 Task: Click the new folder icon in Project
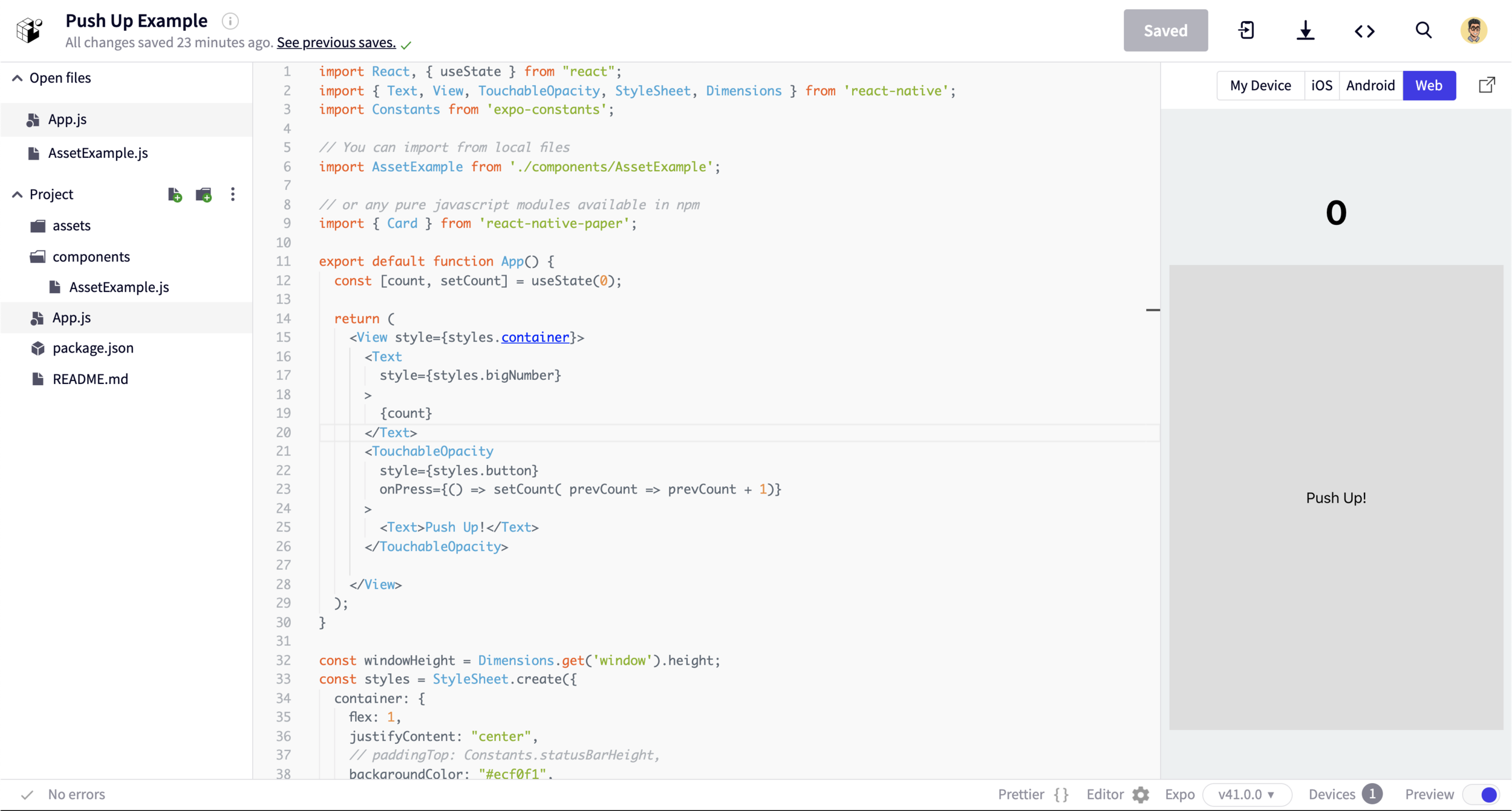(x=204, y=195)
